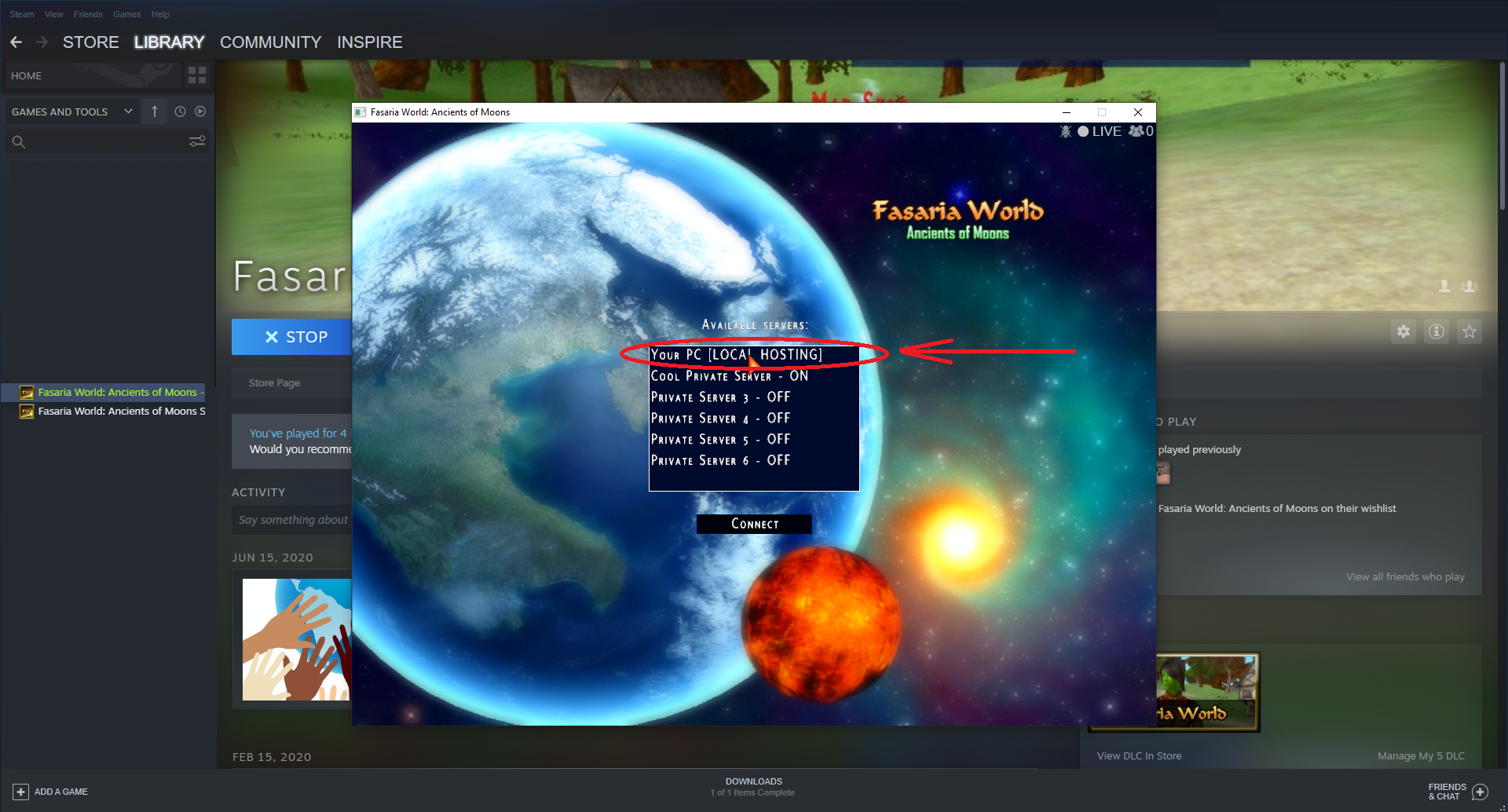Open game info icon
This screenshot has height=812, width=1508.
coord(1437,331)
